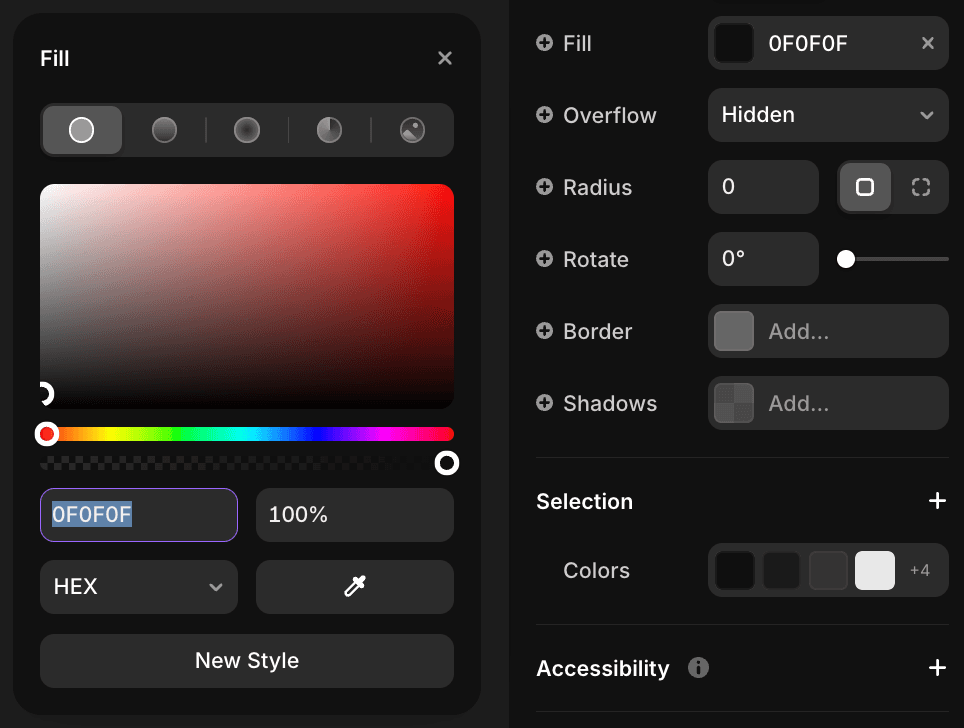Add a Shadow property

click(544, 403)
